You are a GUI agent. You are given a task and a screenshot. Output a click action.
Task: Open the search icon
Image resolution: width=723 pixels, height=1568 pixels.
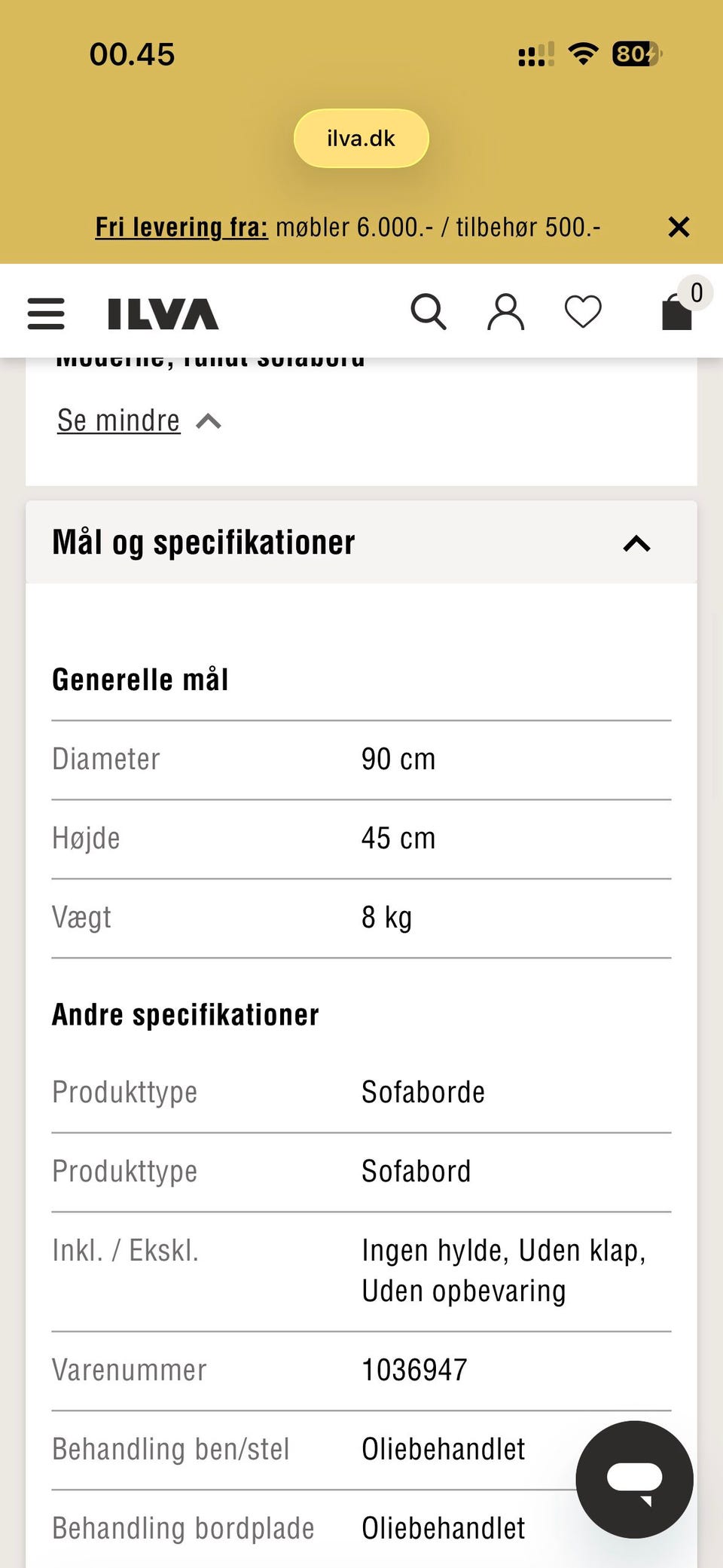429,311
